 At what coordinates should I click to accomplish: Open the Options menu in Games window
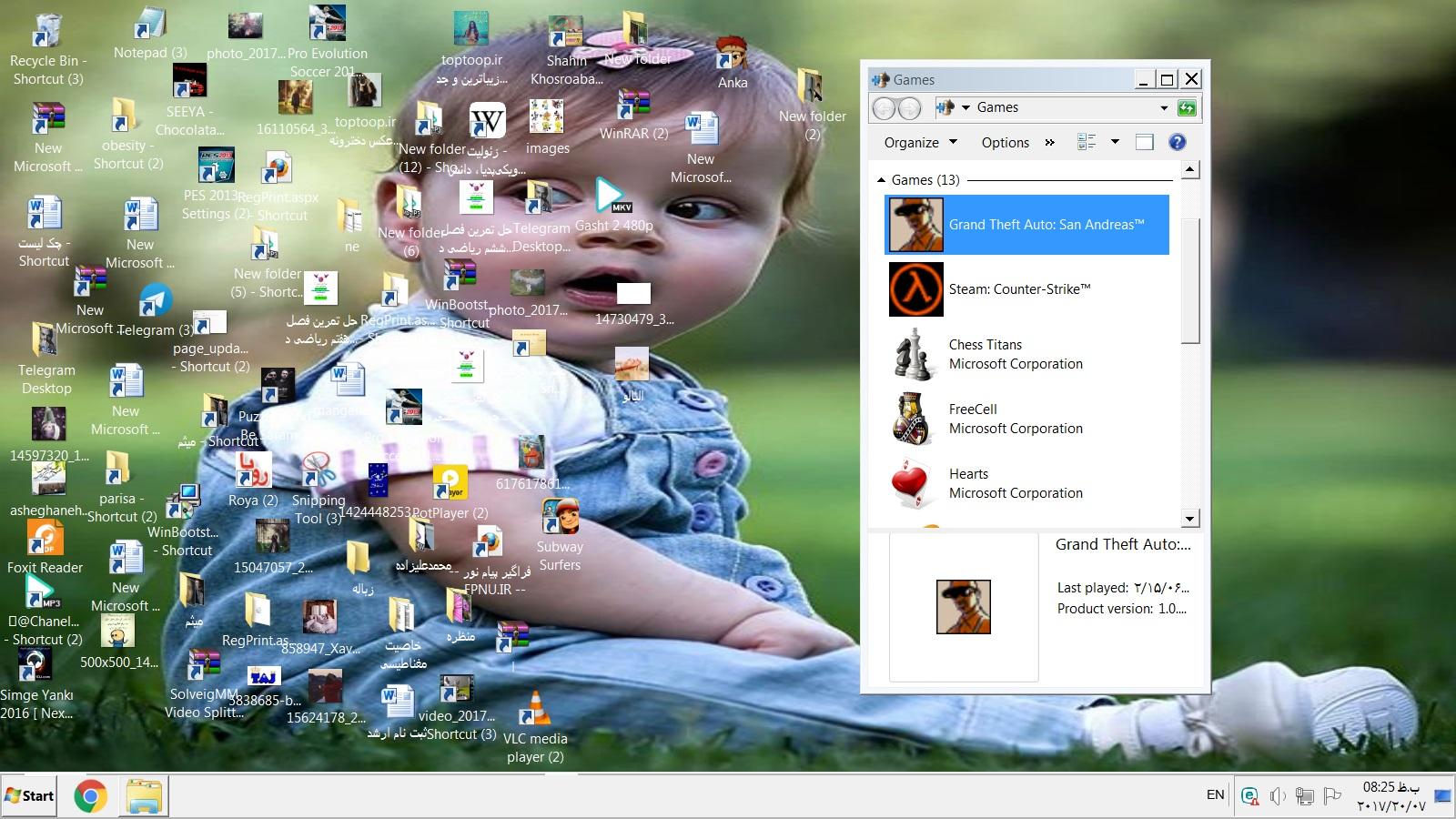tap(1005, 142)
